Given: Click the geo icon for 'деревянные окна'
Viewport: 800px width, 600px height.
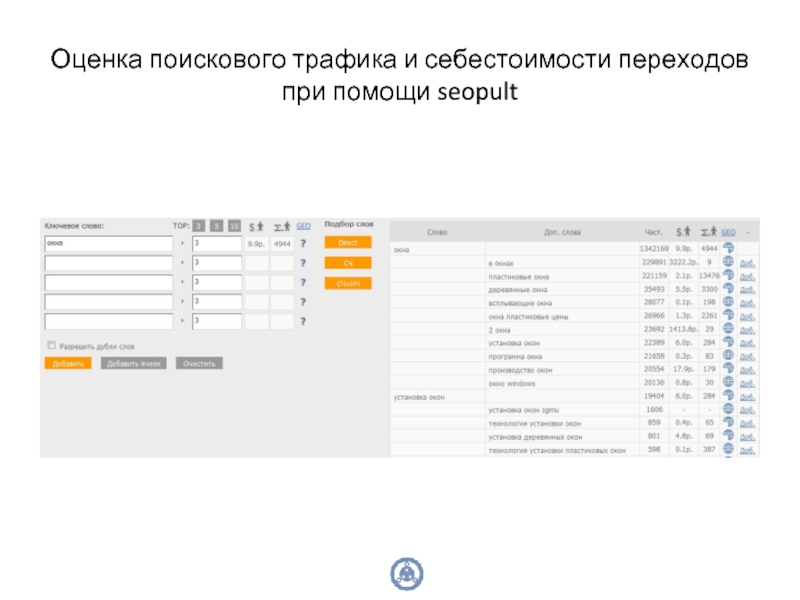Looking at the screenshot, I should 728,289.
